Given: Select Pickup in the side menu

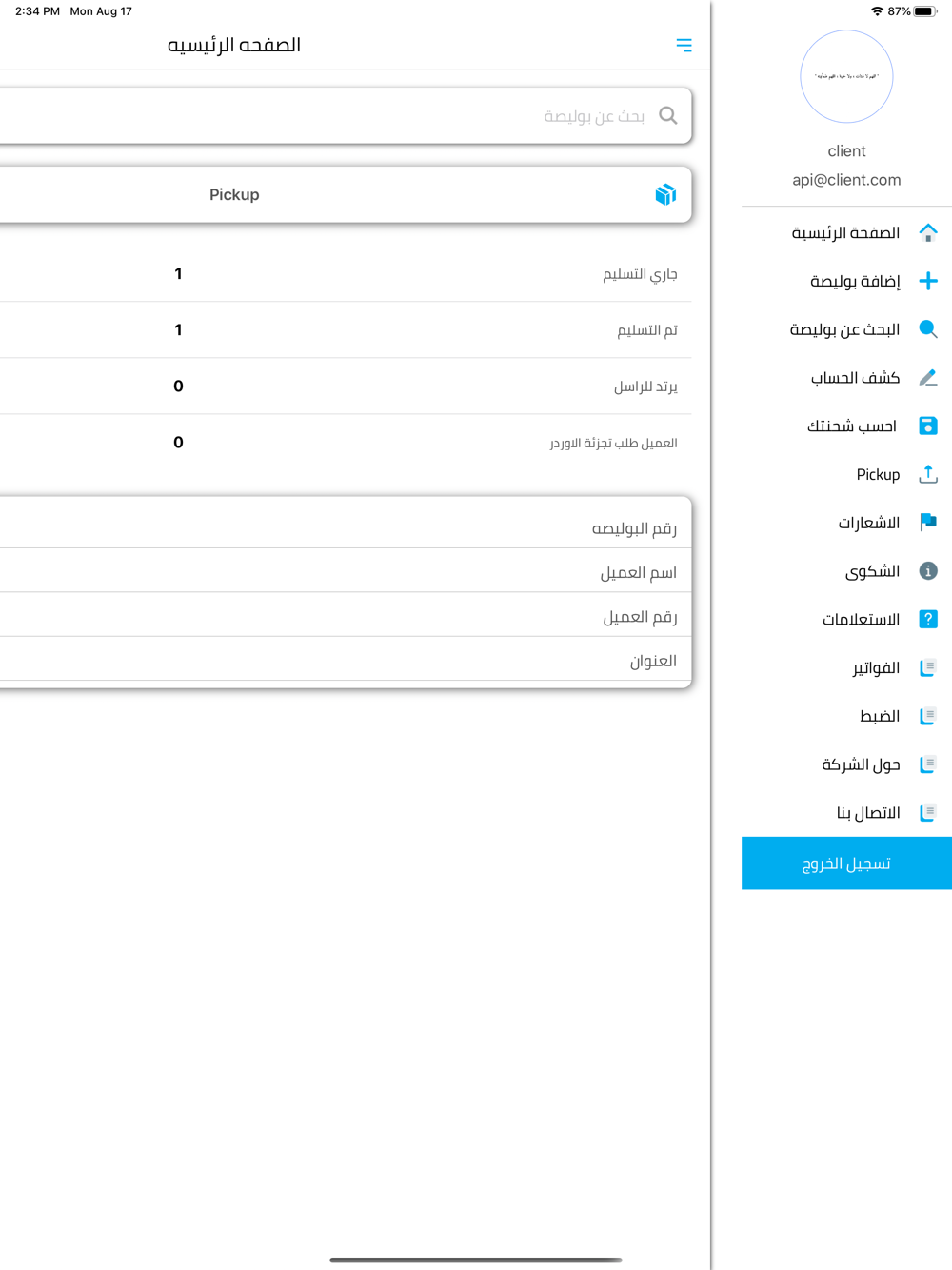Looking at the screenshot, I should [x=847, y=474].
